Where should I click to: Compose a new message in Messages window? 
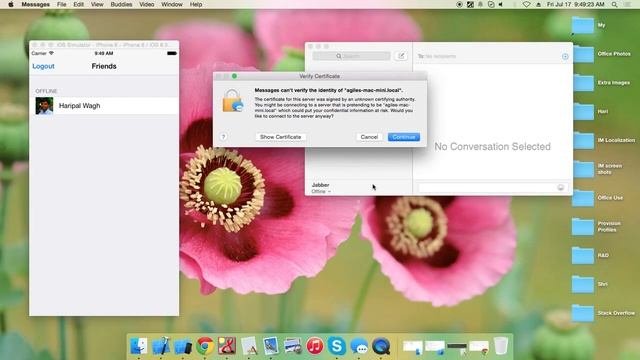tap(401, 56)
